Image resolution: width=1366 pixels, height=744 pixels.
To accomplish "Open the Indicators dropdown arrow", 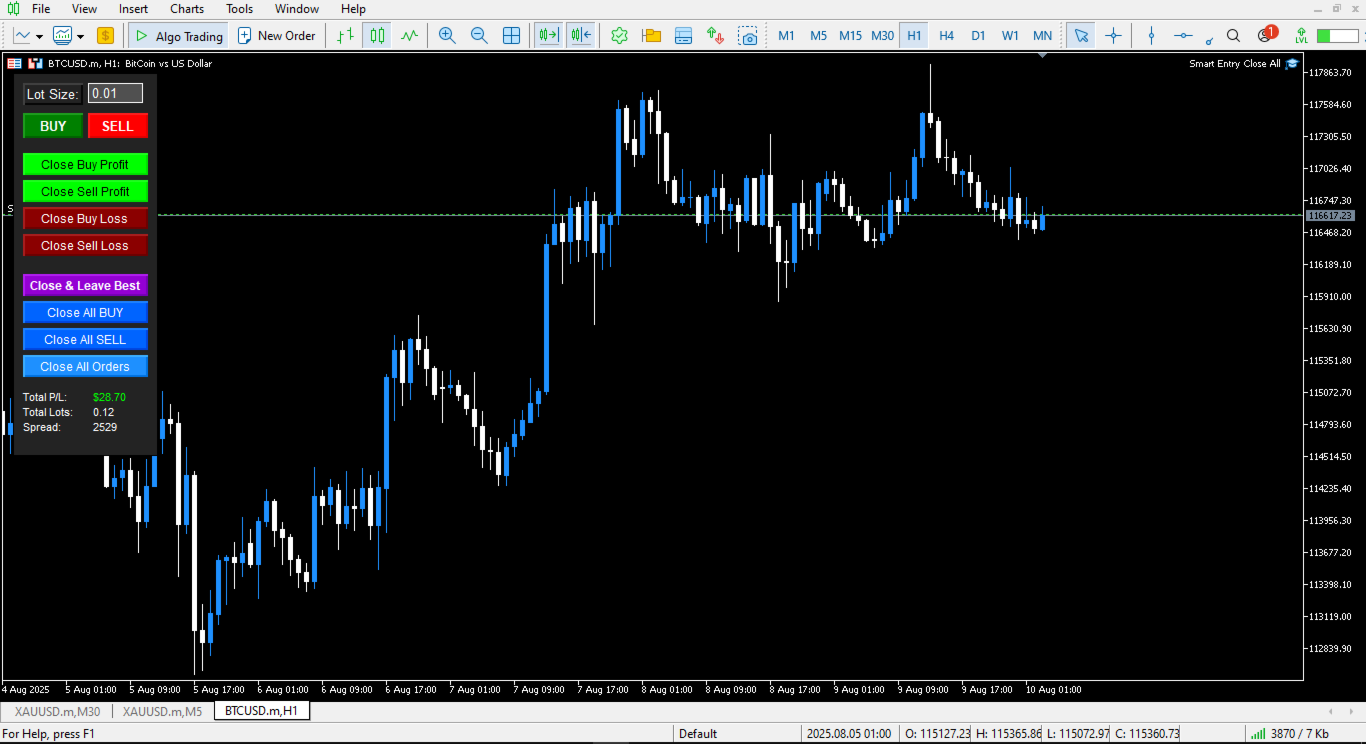I will pyautogui.click(x=41, y=35).
